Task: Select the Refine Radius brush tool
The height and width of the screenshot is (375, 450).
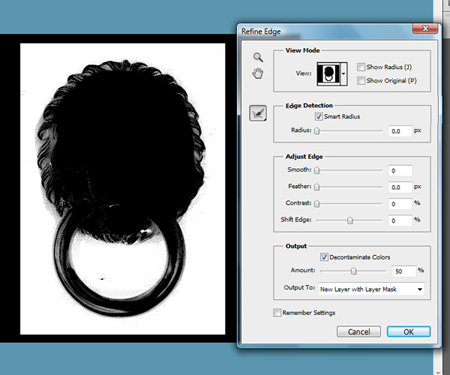Action: tap(258, 113)
